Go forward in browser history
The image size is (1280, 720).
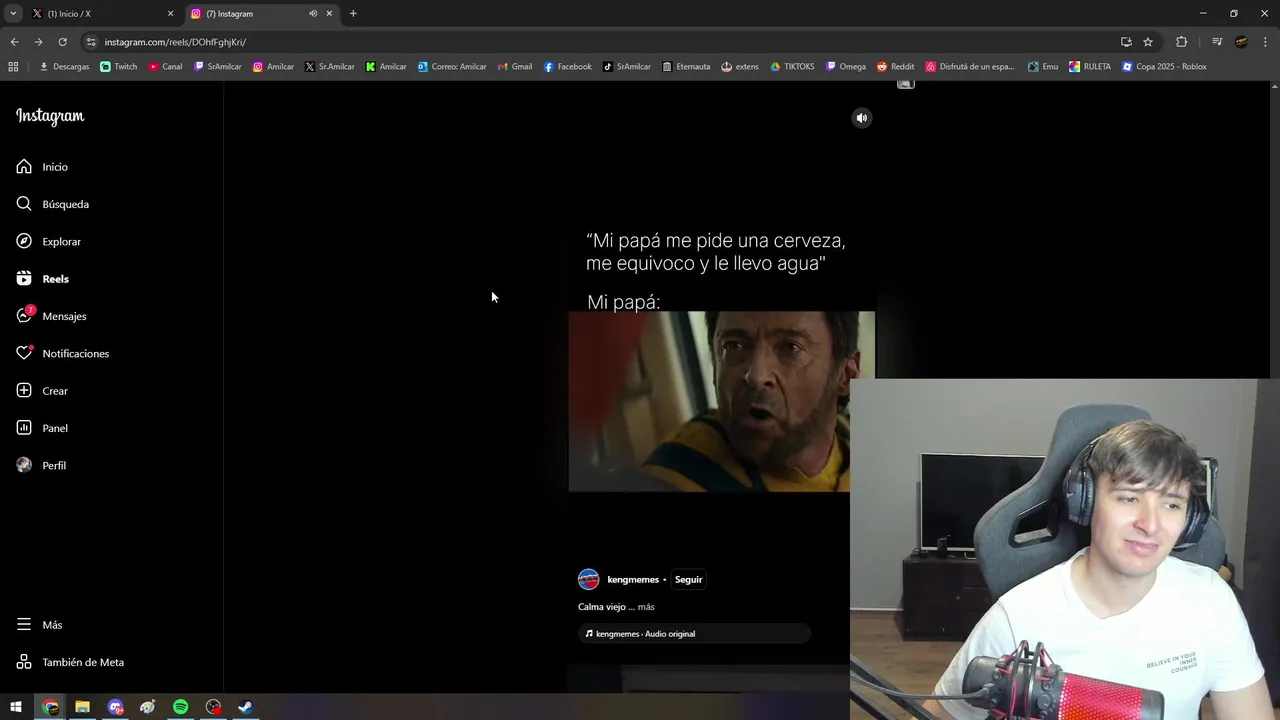tap(38, 42)
